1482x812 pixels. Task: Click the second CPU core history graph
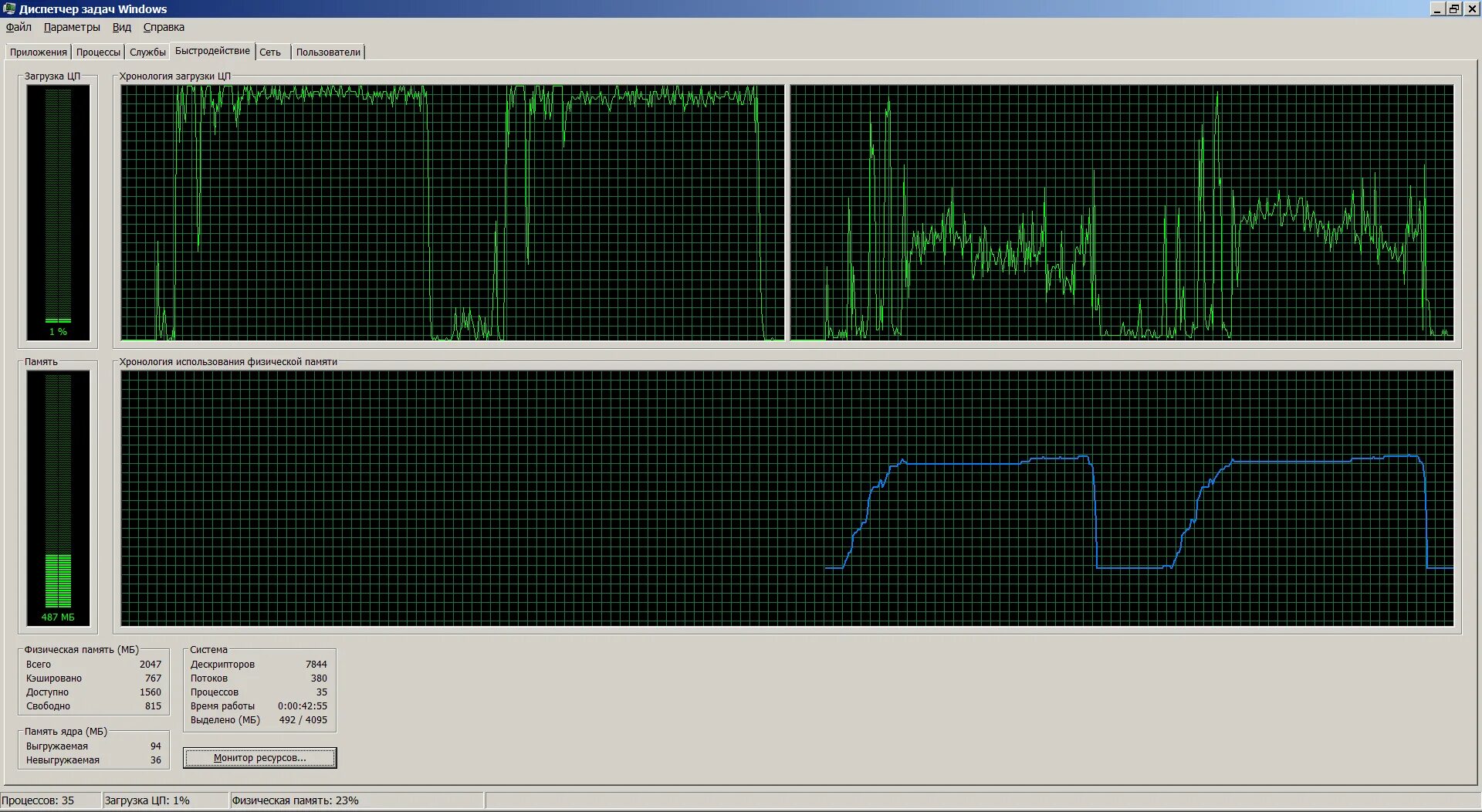[x=1122, y=212]
